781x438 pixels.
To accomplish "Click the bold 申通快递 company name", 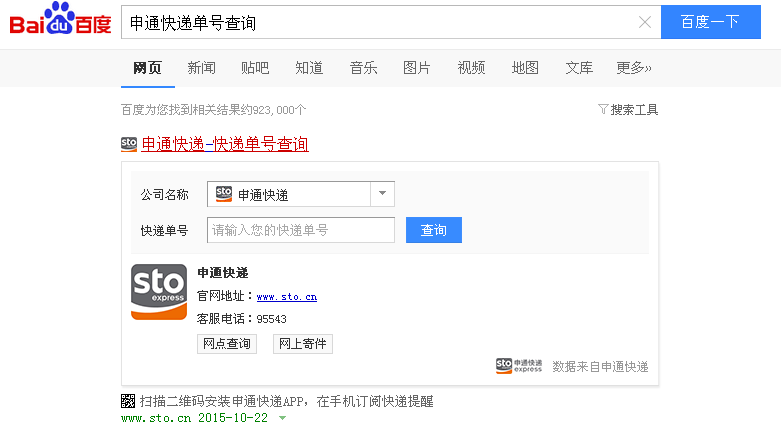I will [223, 273].
